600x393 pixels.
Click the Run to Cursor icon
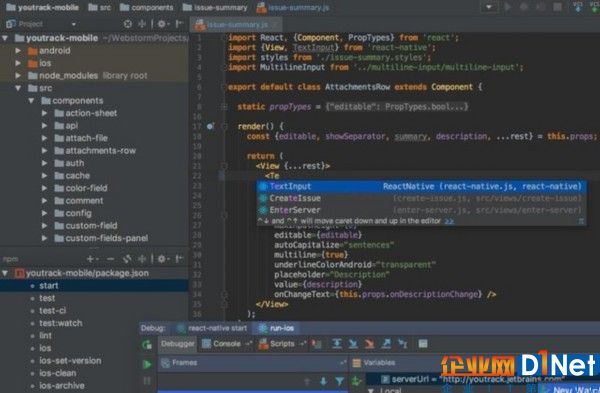(403, 344)
